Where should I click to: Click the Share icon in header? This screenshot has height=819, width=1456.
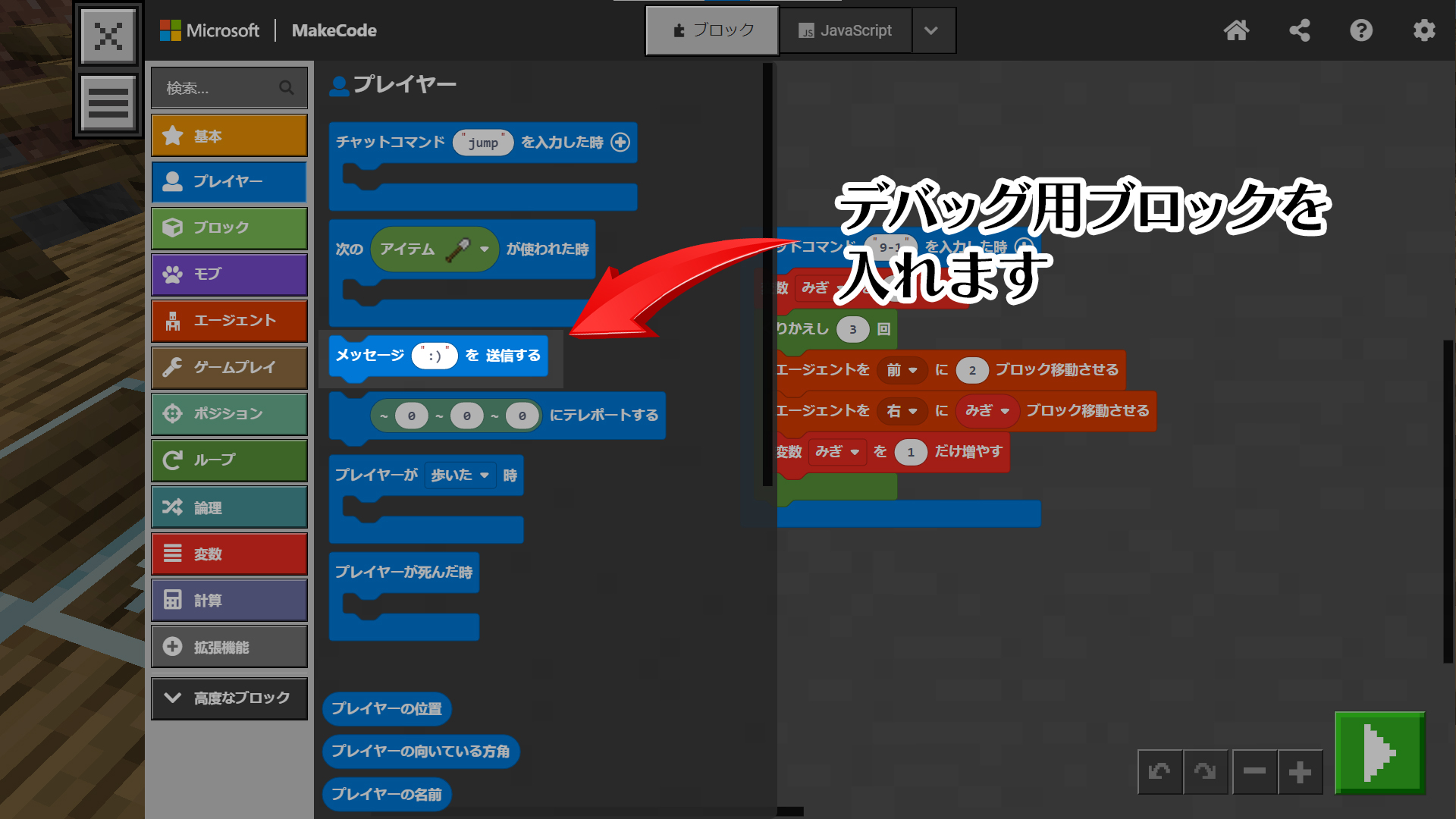(1299, 30)
